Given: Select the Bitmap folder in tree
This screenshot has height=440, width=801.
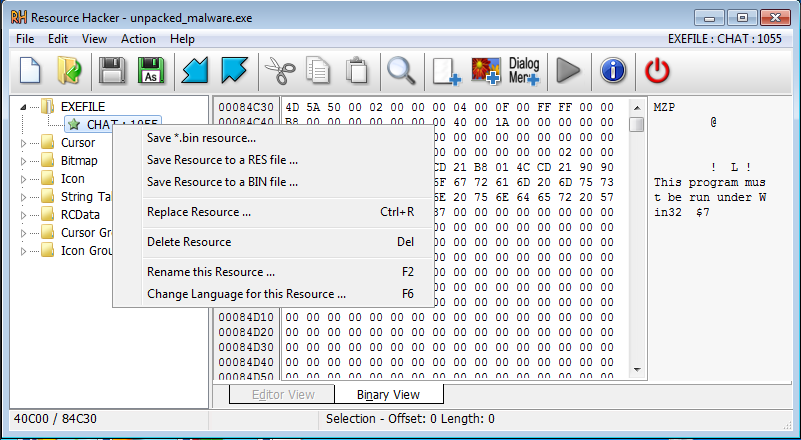Looking at the screenshot, I should pyautogui.click(x=79, y=160).
